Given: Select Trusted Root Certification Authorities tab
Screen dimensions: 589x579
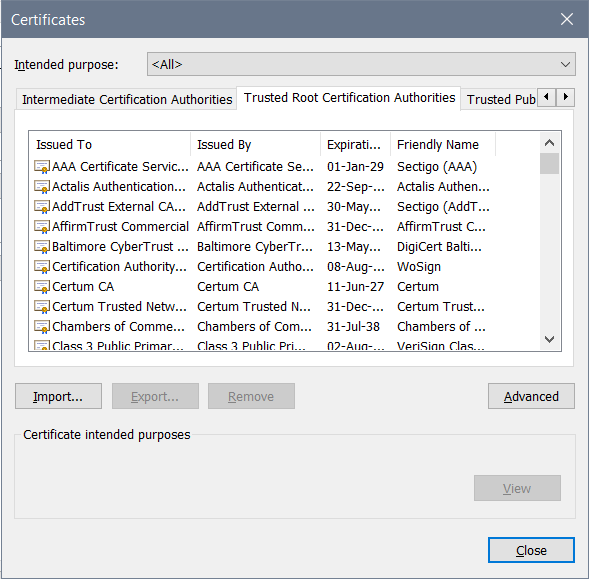Looking at the screenshot, I should point(349,98).
